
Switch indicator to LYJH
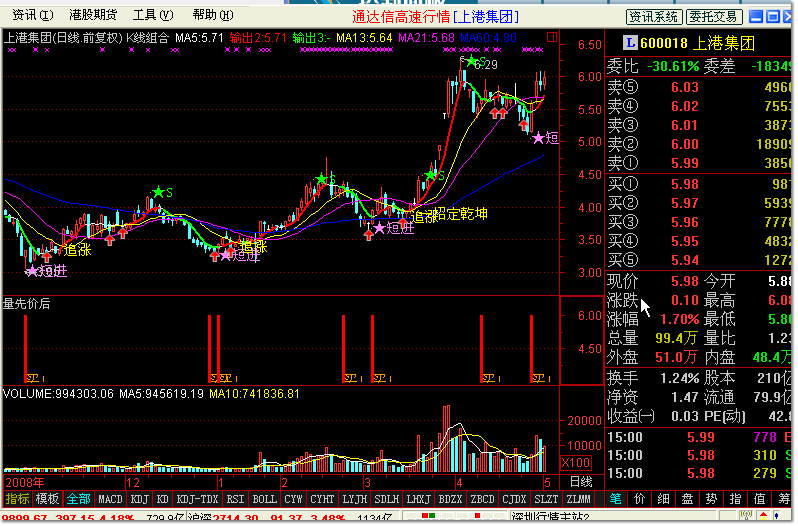click(355, 499)
